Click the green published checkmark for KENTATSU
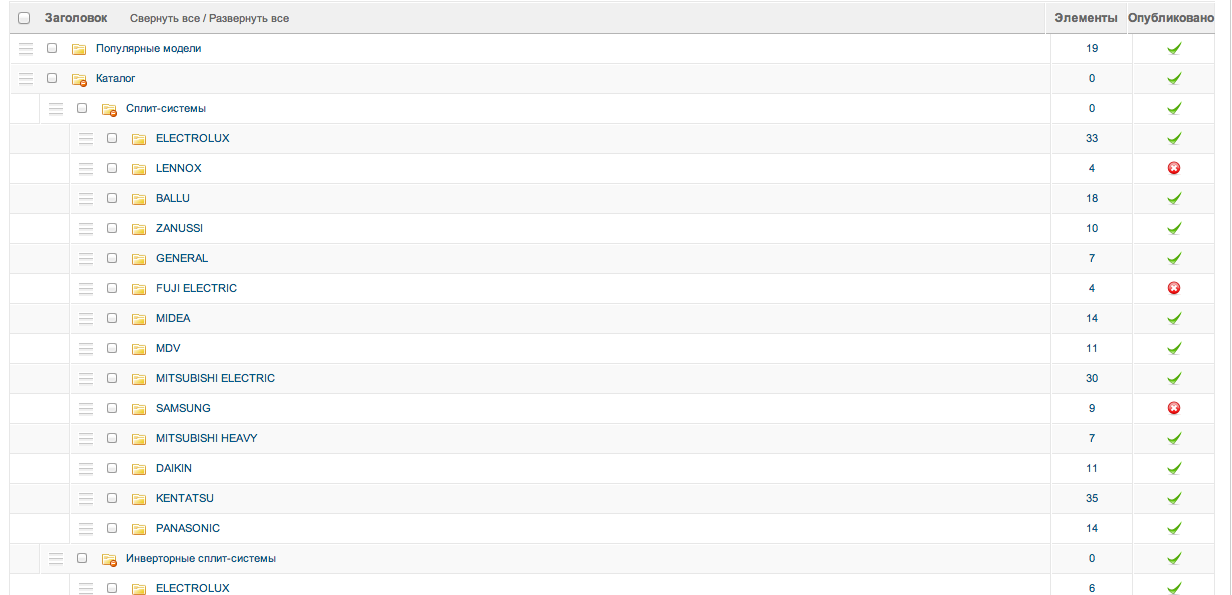The height and width of the screenshot is (595, 1232). pos(1174,498)
